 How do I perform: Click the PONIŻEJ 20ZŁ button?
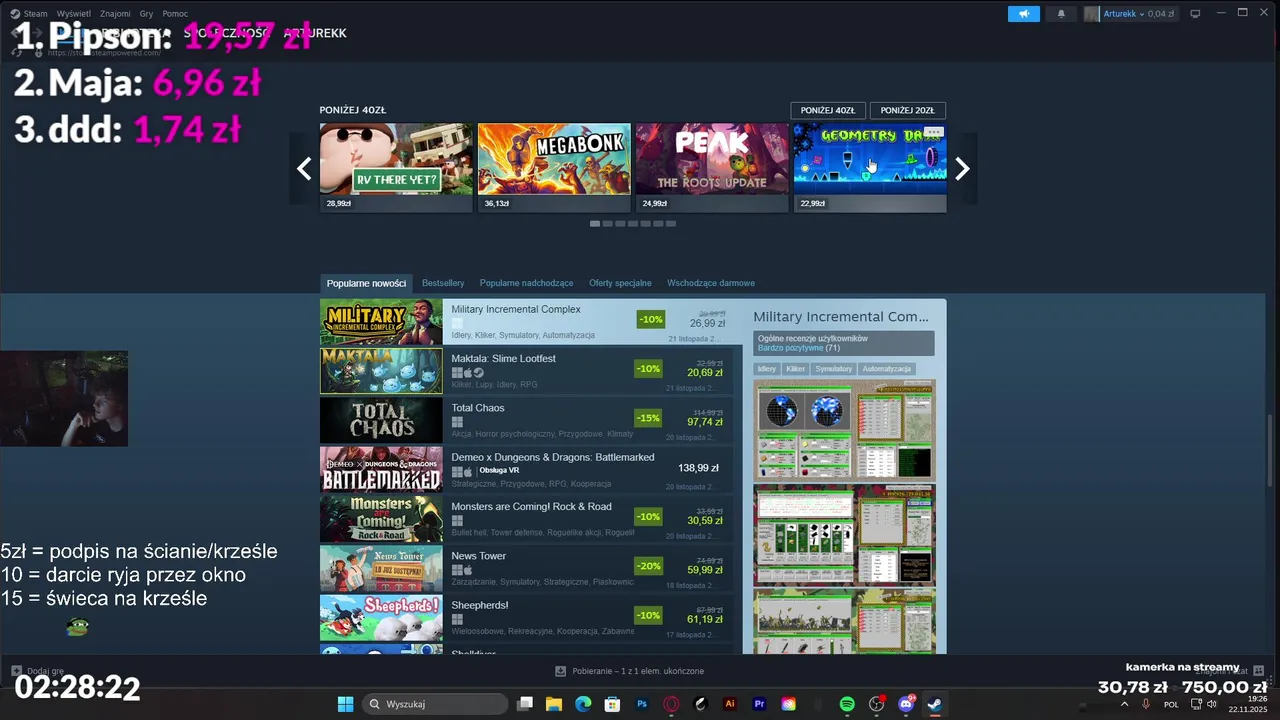tap(908, 110)
